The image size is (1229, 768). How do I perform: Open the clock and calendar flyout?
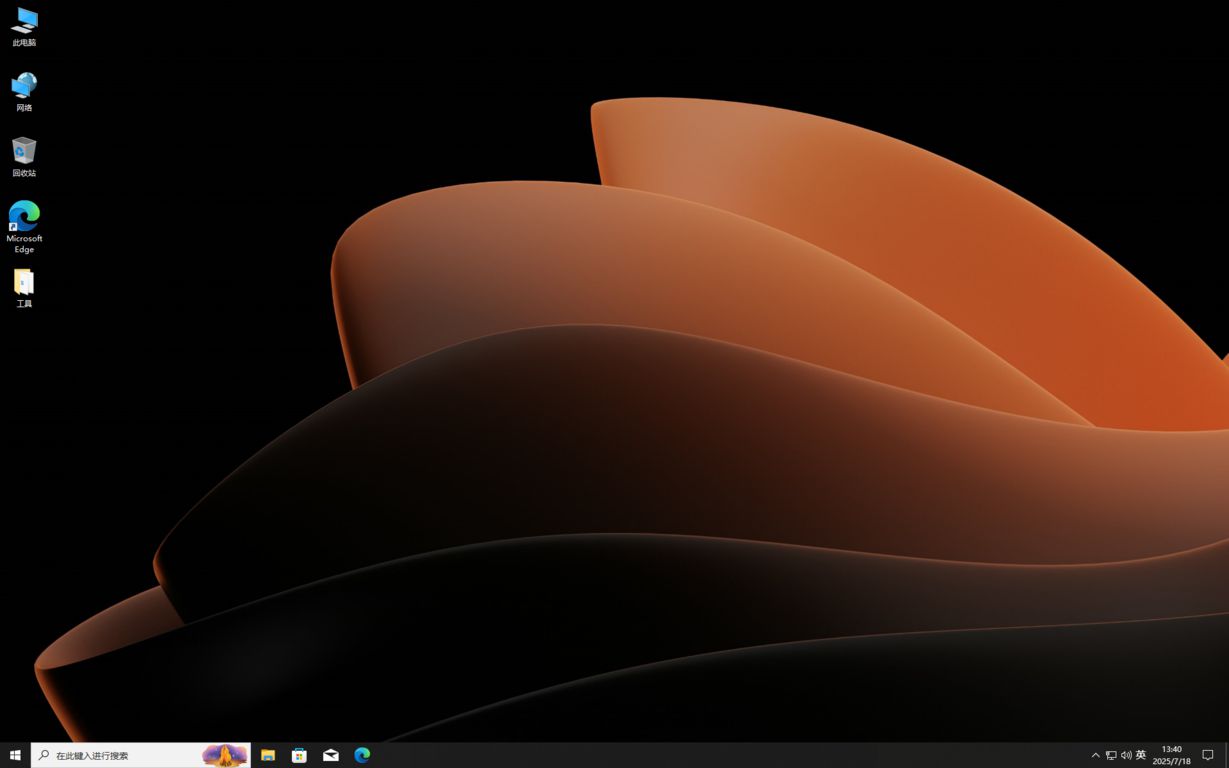tap(1171, 755)
